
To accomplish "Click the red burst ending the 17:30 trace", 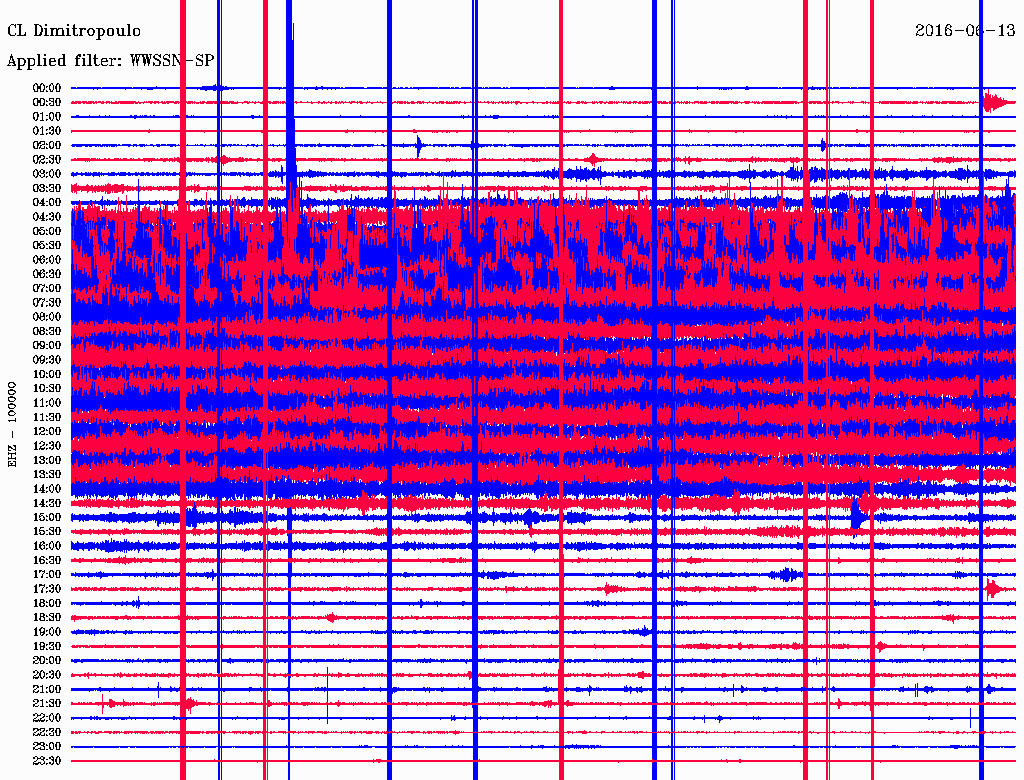I will pyautogui.click(x=992, y=589).
